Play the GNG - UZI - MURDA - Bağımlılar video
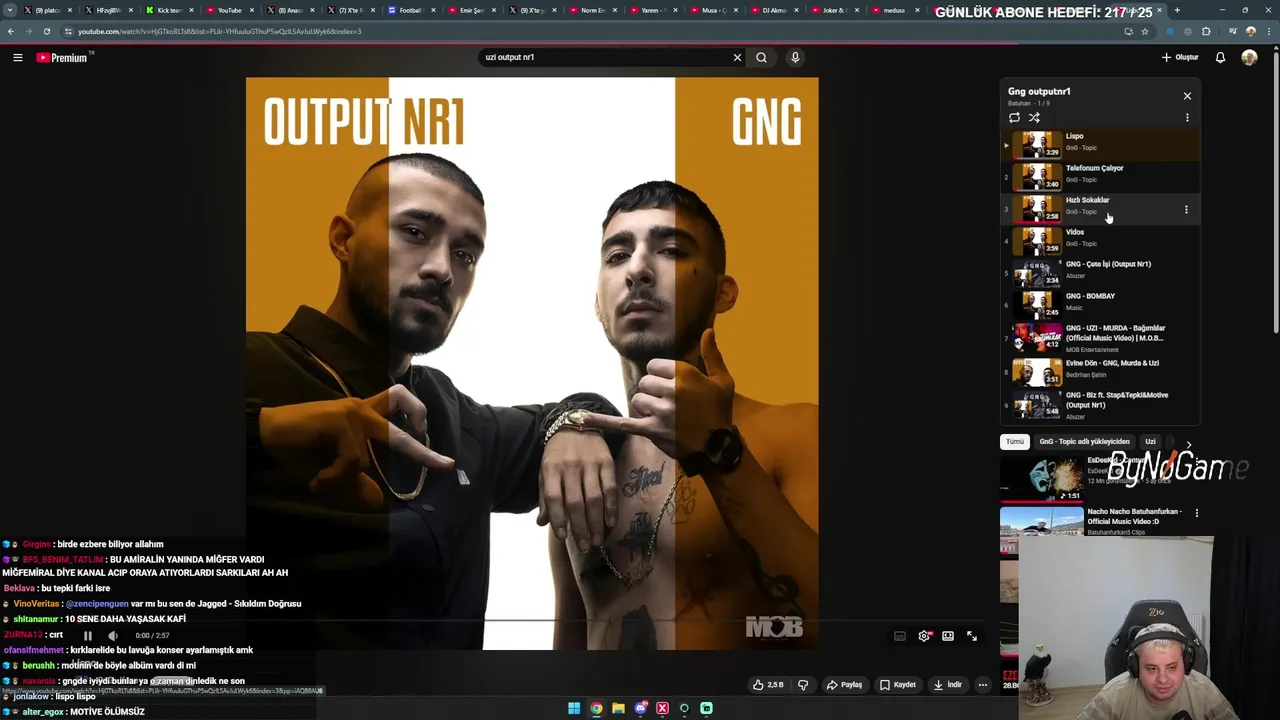This screenshot has width=1280, height=720. coord(1100,338)
